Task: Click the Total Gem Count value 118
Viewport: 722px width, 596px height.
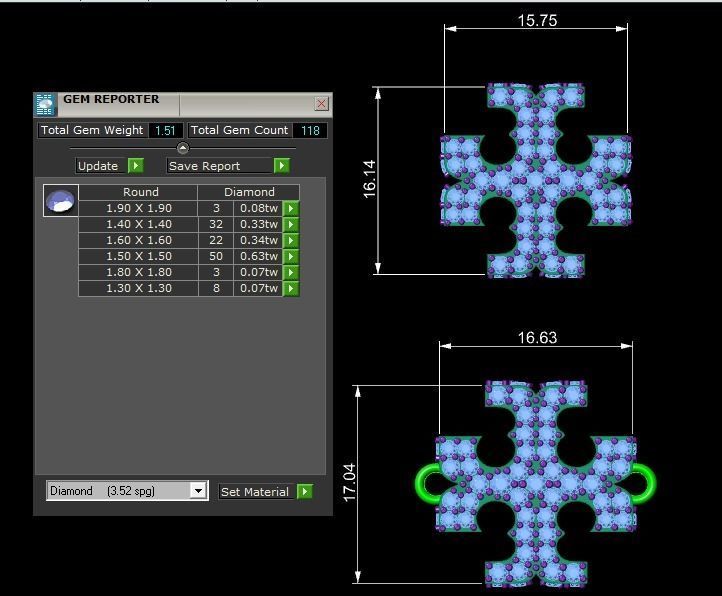Action: [310, 130]
